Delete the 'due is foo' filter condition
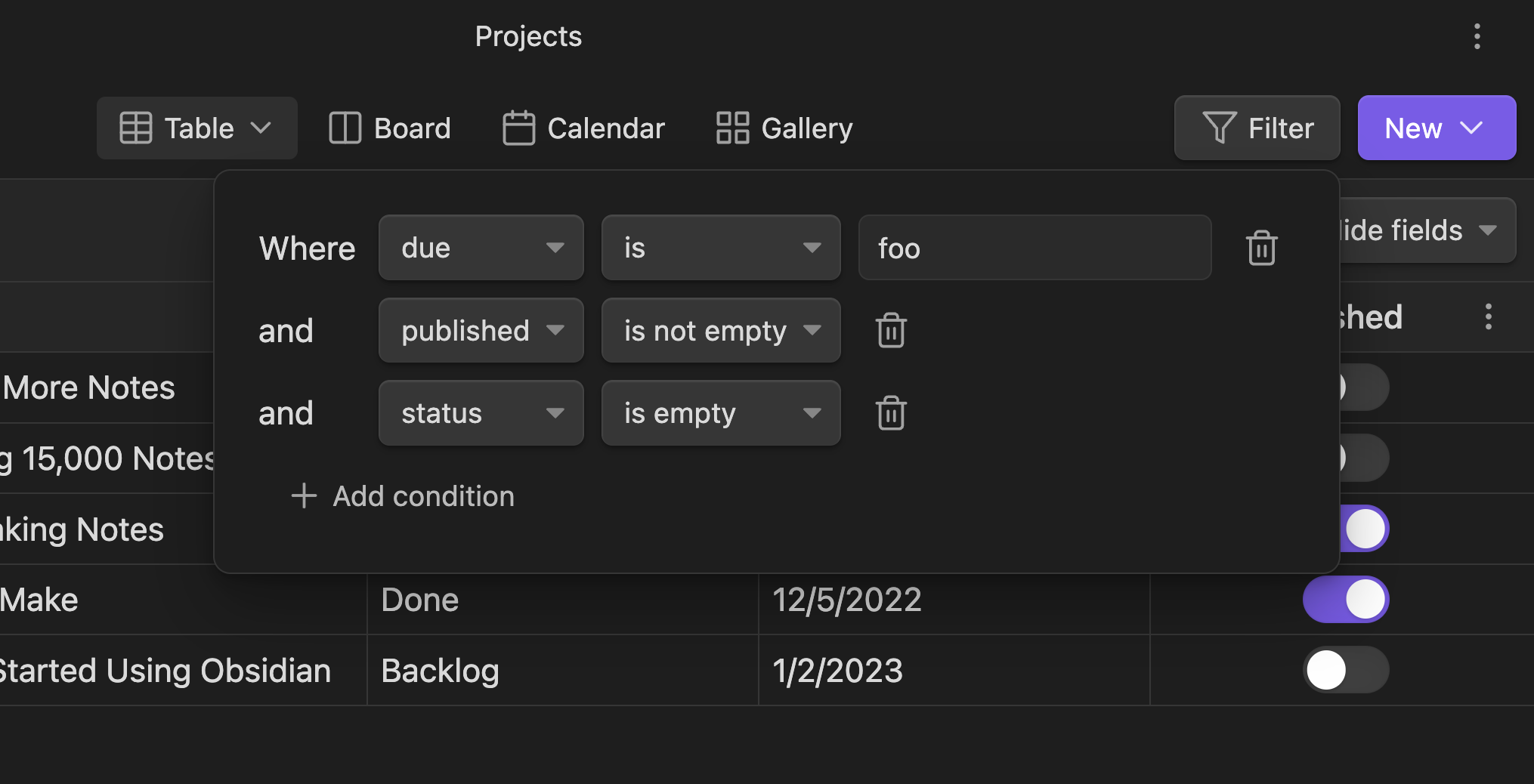 click(1260, 247)
